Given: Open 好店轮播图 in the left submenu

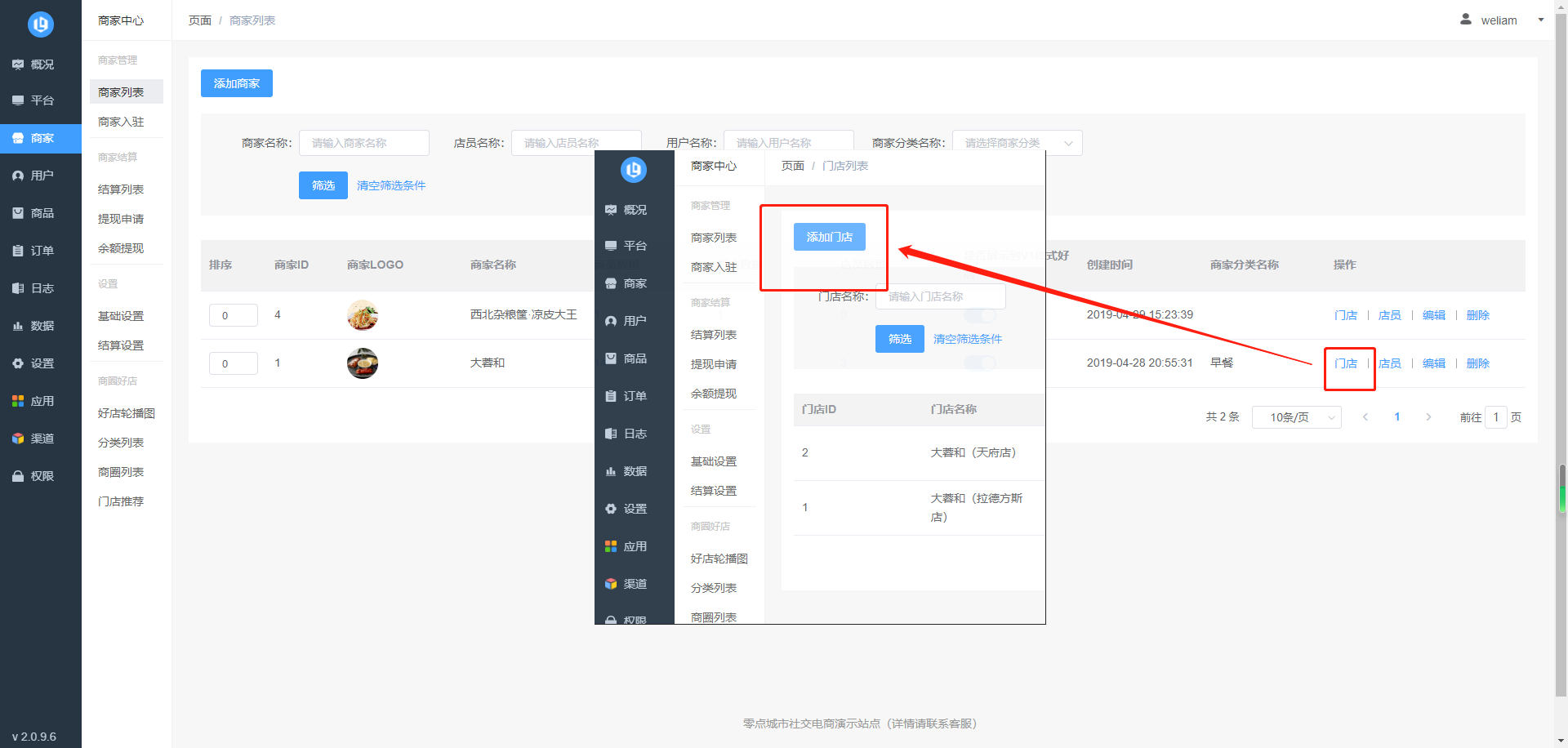Looking at the screenshot, I should point(126,413).
